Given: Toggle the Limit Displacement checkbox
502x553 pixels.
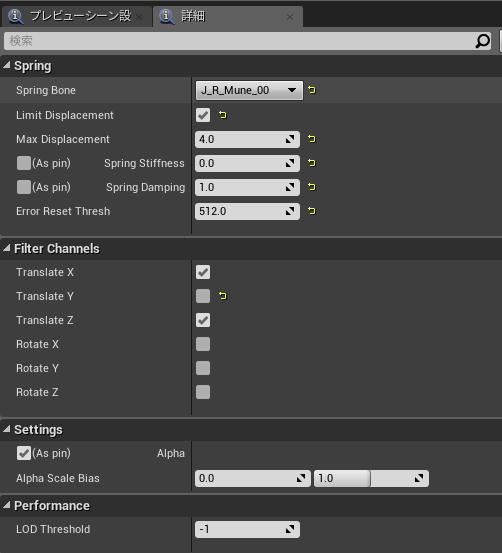Looking at the screenshot, I should (203, 115).
